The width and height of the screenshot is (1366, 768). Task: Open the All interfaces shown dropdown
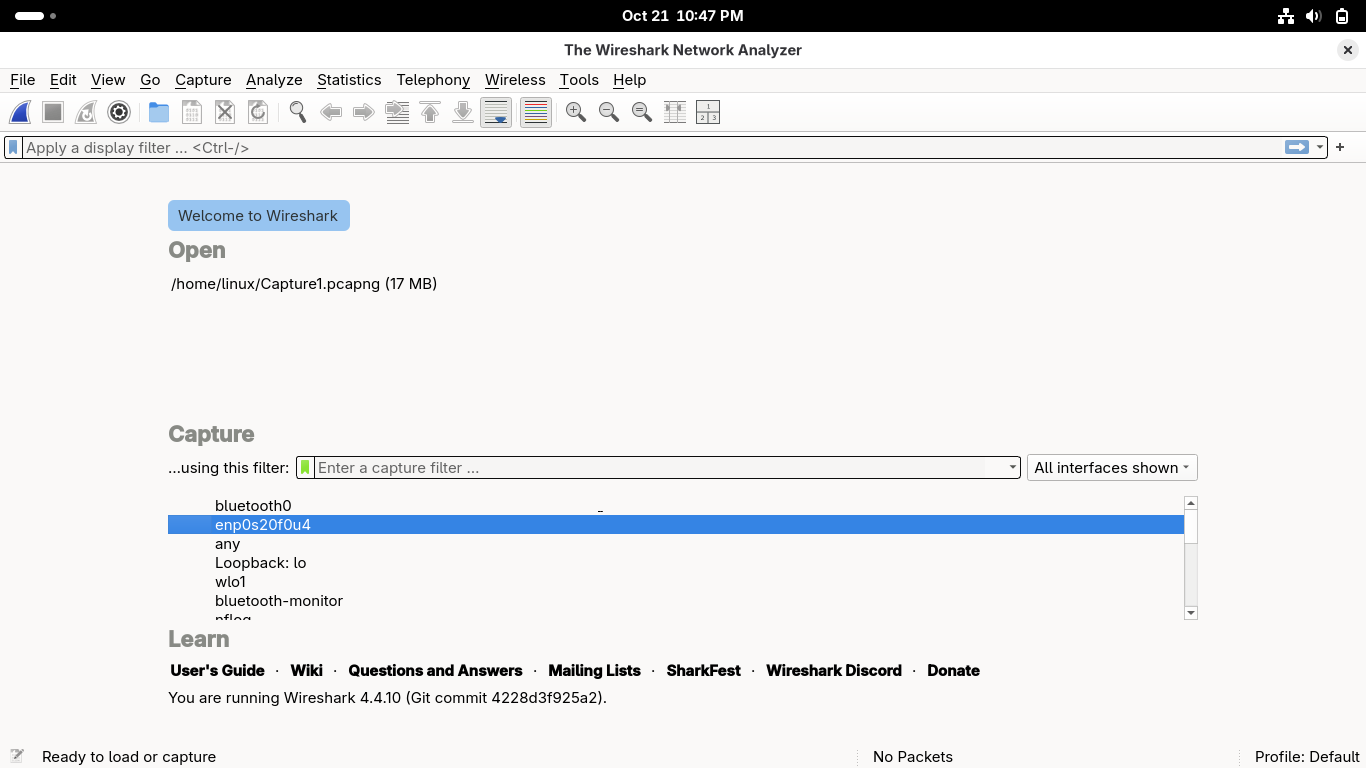coord(1111,468)
